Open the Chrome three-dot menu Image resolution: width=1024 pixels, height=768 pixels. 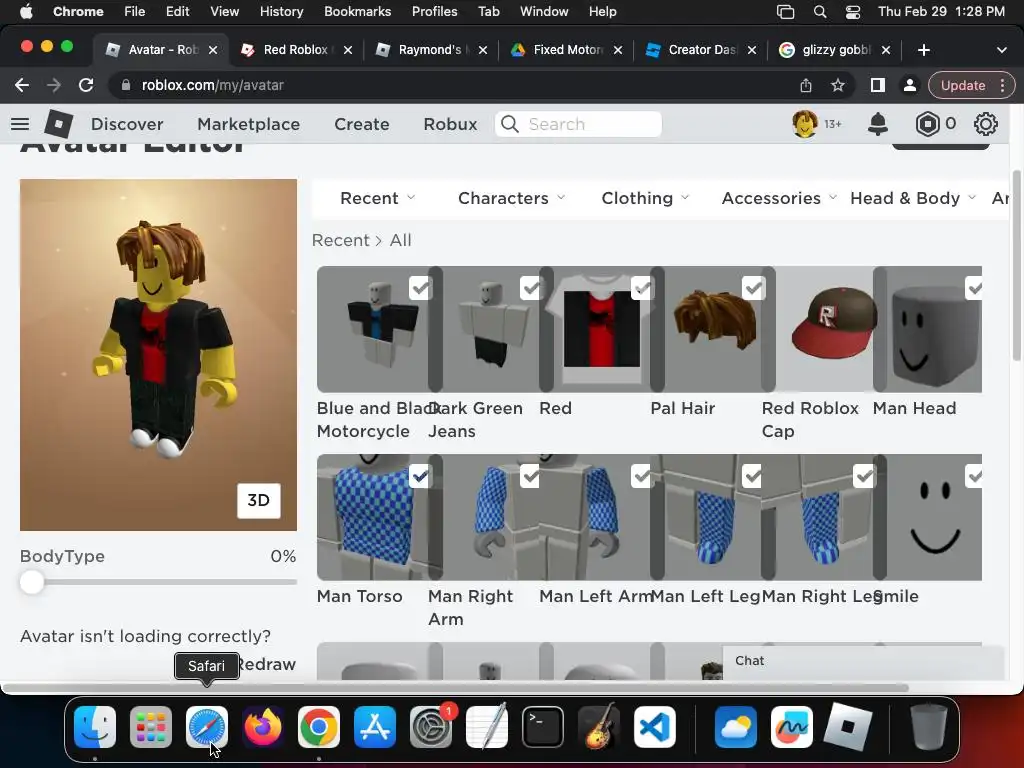(1002, 86)
